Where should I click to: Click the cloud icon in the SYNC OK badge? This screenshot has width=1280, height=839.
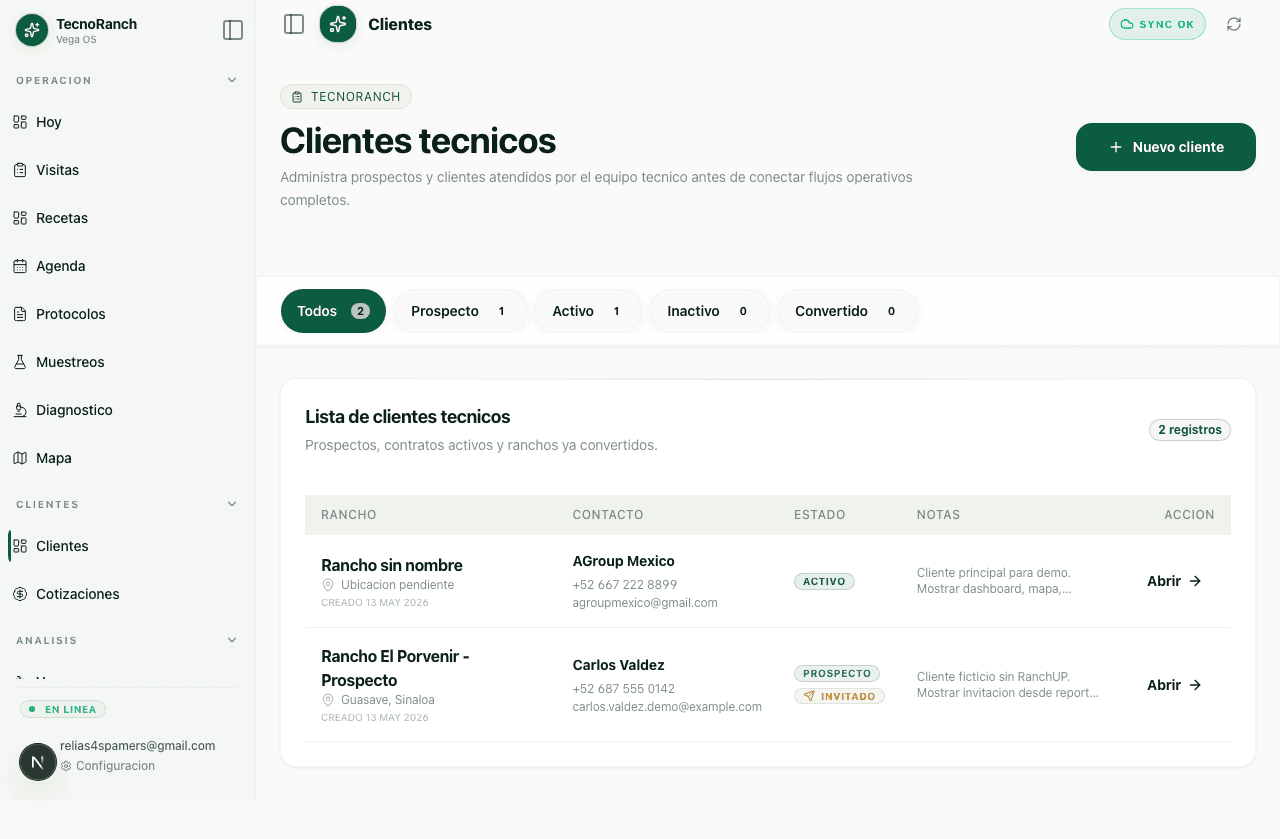[x=1127, y=24]
